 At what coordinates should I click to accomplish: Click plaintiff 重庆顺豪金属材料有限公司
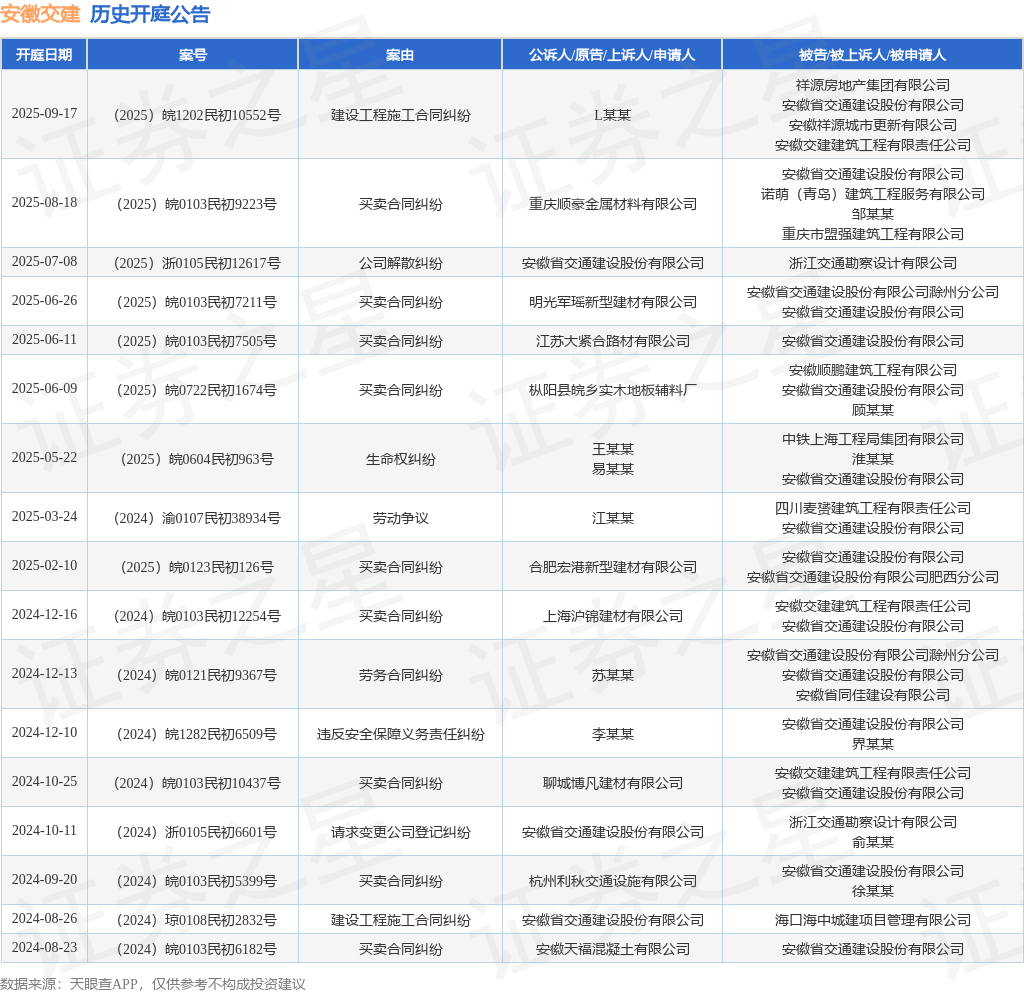click(613, 204)
